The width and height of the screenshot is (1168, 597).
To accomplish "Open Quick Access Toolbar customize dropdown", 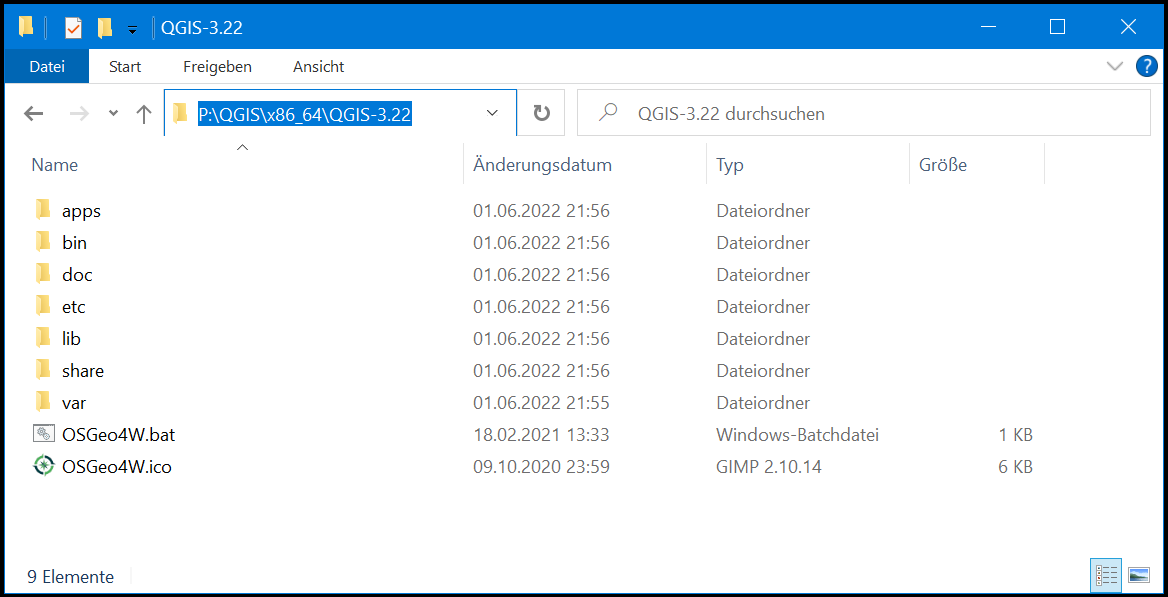I will tap(132, 29).
